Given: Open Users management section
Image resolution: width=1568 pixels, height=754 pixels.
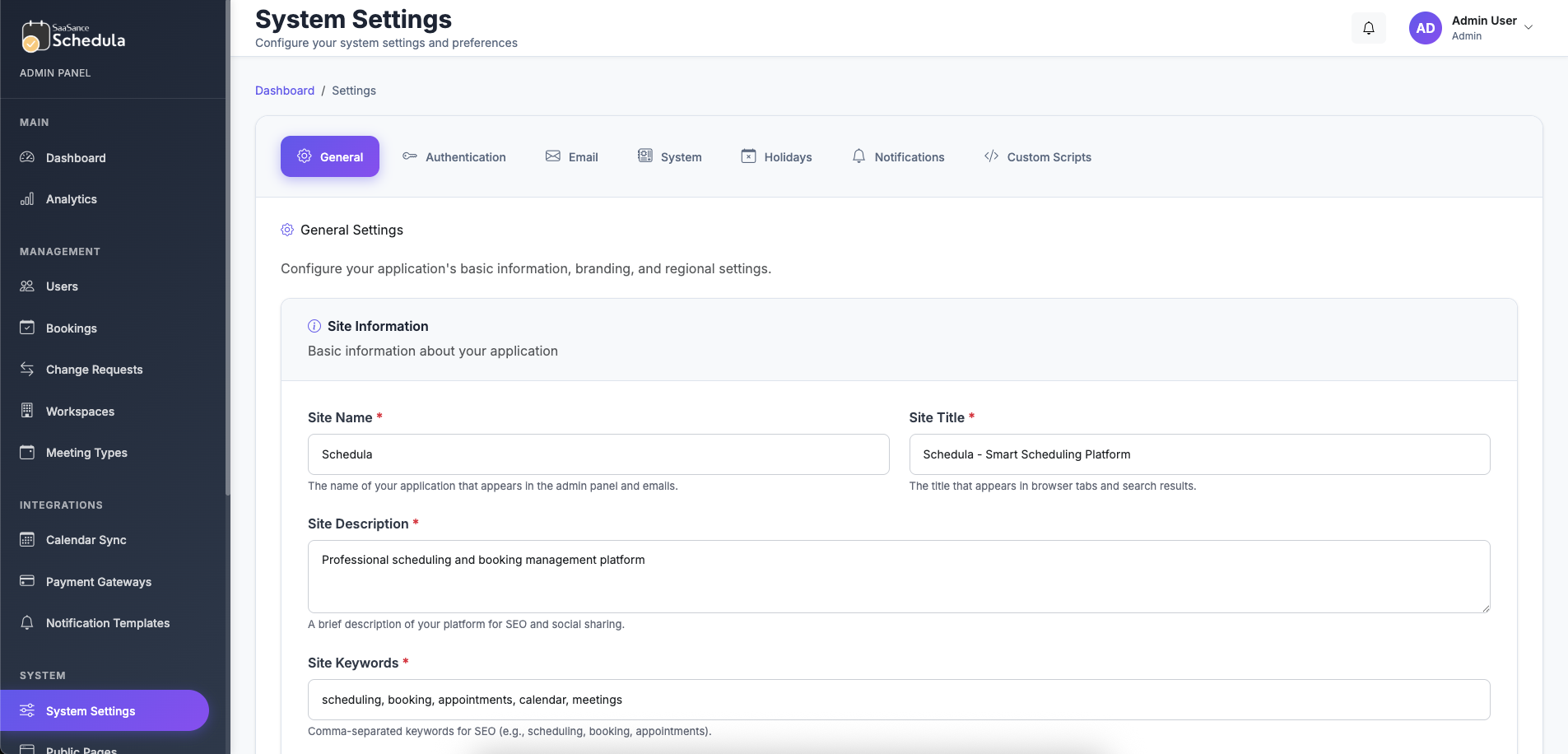Looking at the screenshot, I should tap(62, 286).
